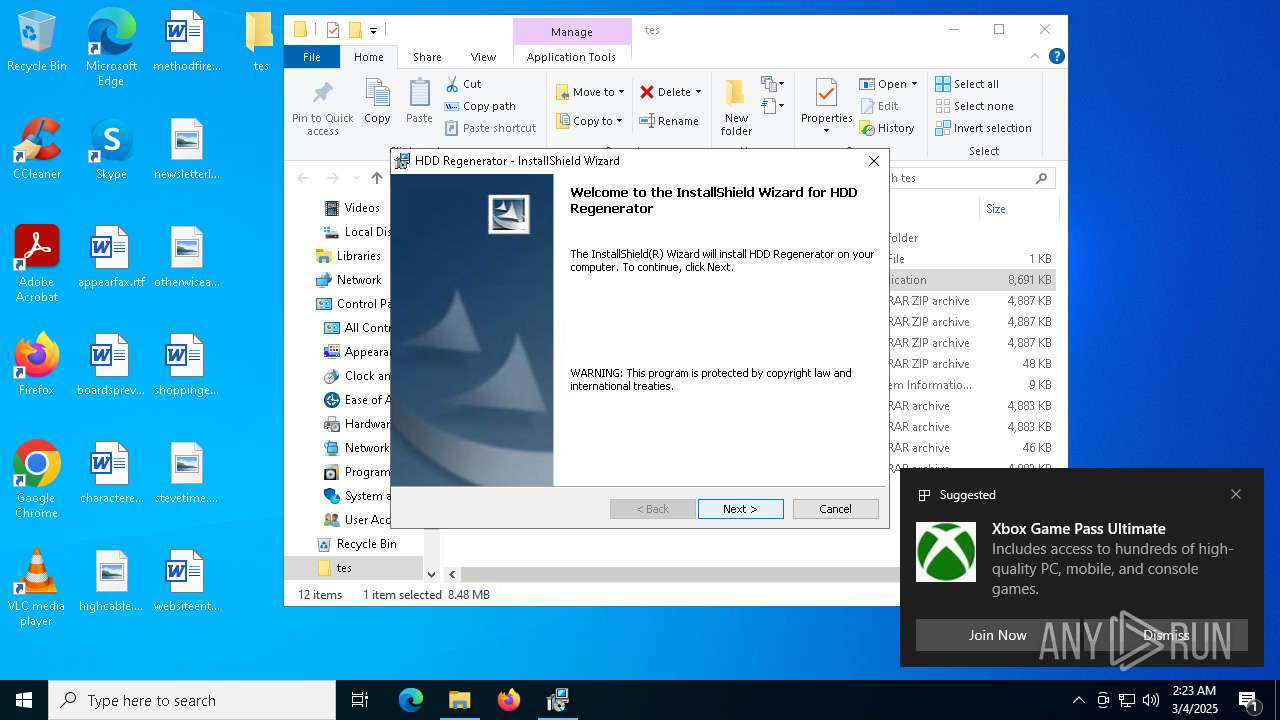Screen dimensions: 1280x720
Task: Launch Firefox desktop shortcut
Action: coord(37,365)
